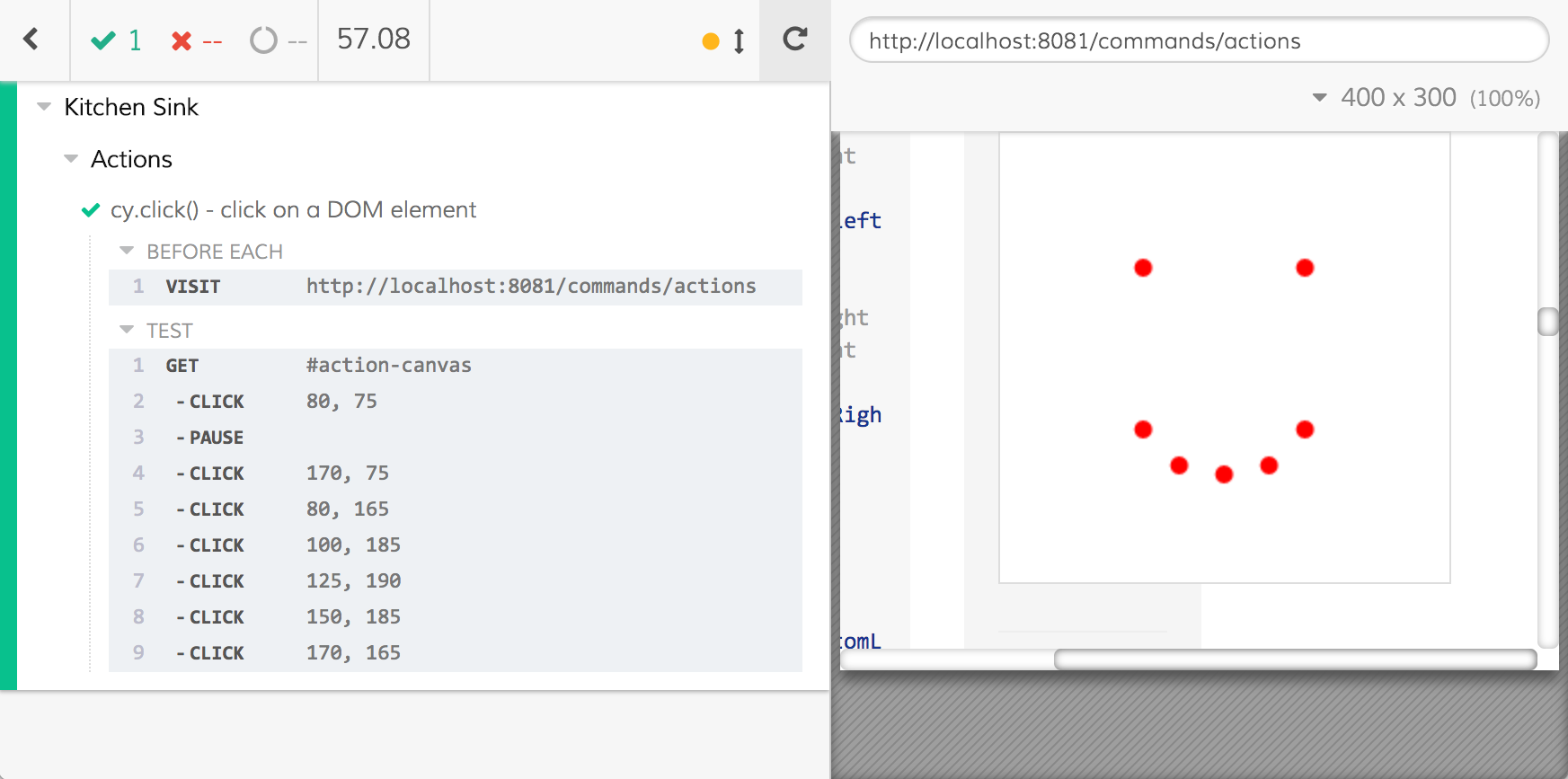Viewport: 1568px width, 779px height.
Task: Click the green passed tests checkmark
Action: point(103,40)
